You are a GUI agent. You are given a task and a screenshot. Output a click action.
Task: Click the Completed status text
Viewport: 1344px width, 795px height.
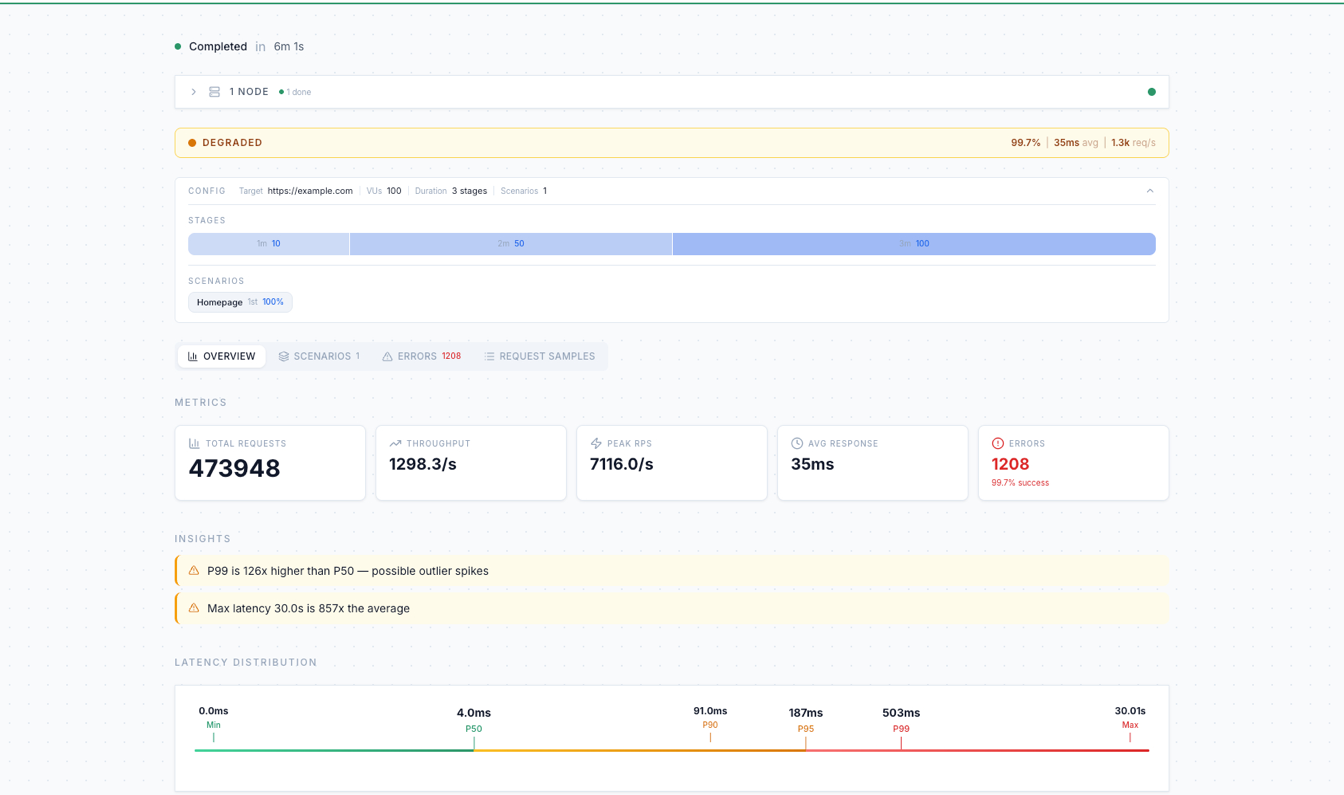click(218, 47)
